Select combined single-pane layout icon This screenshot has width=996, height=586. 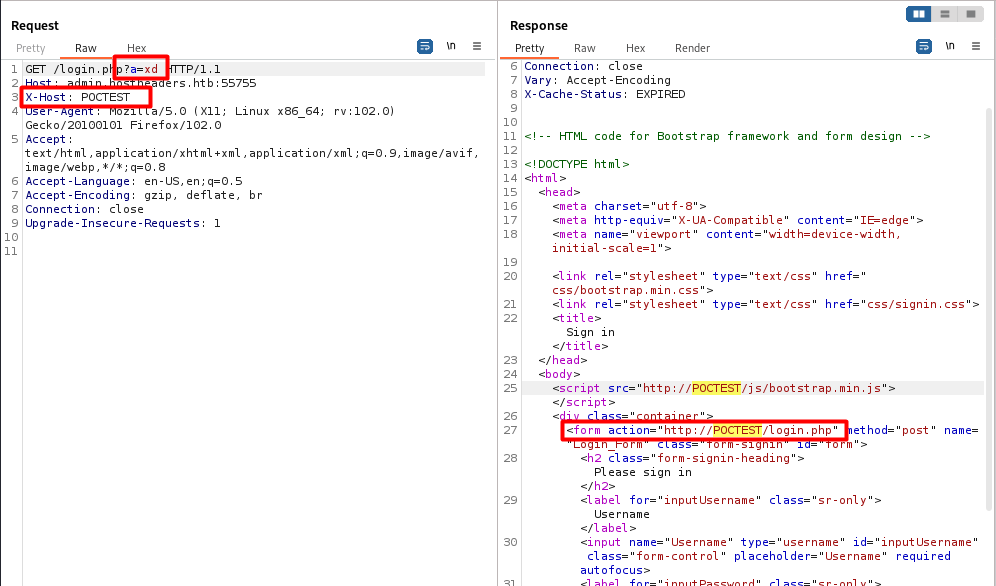pos(971,14)
